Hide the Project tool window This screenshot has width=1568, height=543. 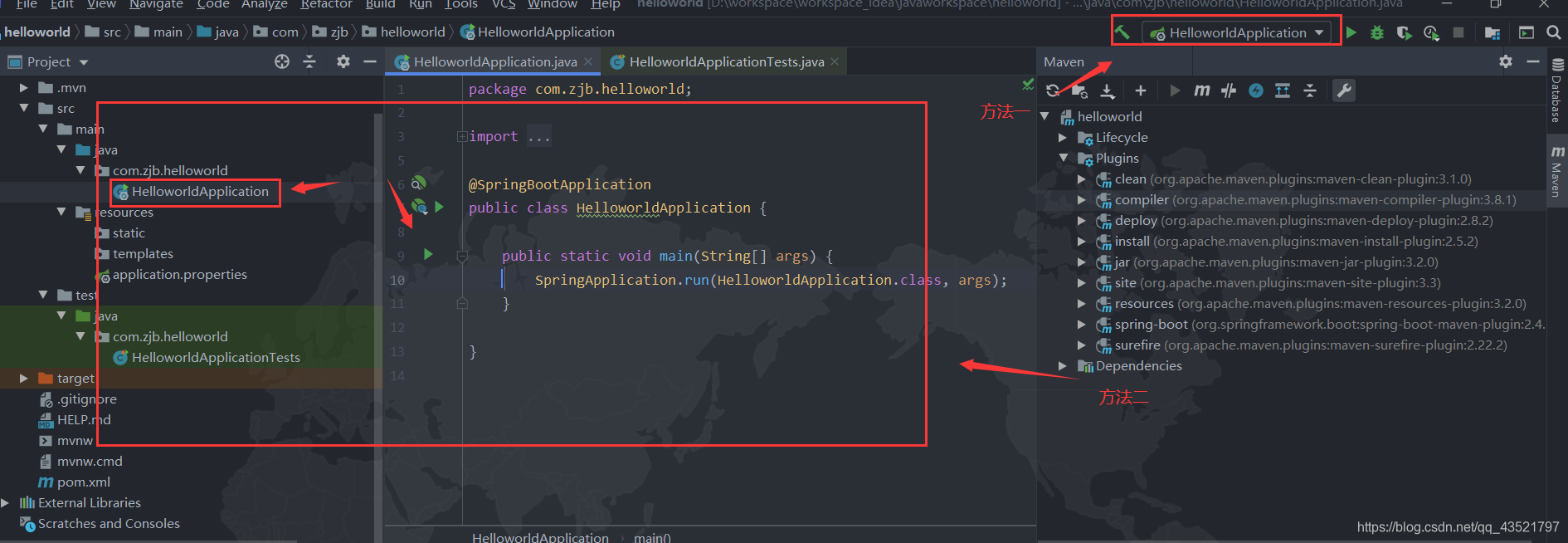[x=370, y=61]
